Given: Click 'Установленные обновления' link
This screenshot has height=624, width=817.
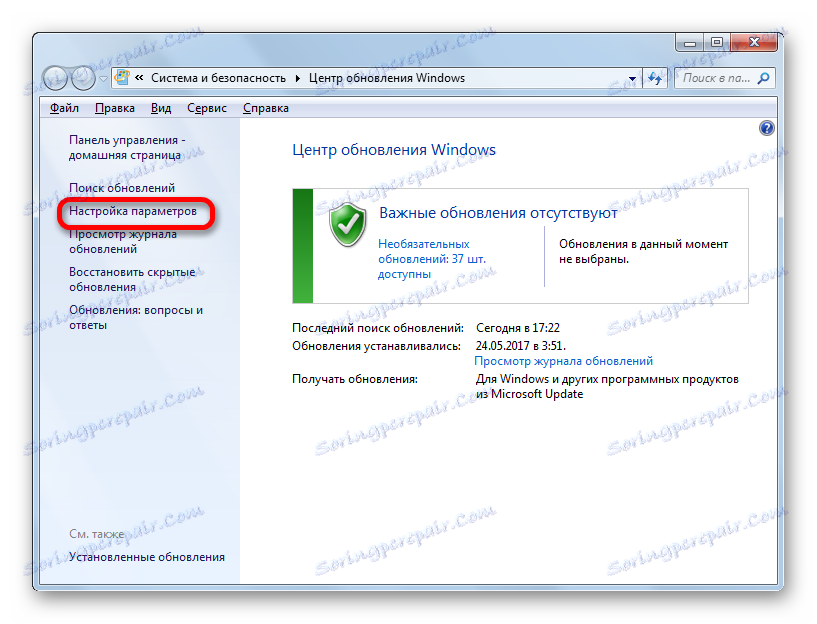Looking at the screenshot, I should 147,557.
